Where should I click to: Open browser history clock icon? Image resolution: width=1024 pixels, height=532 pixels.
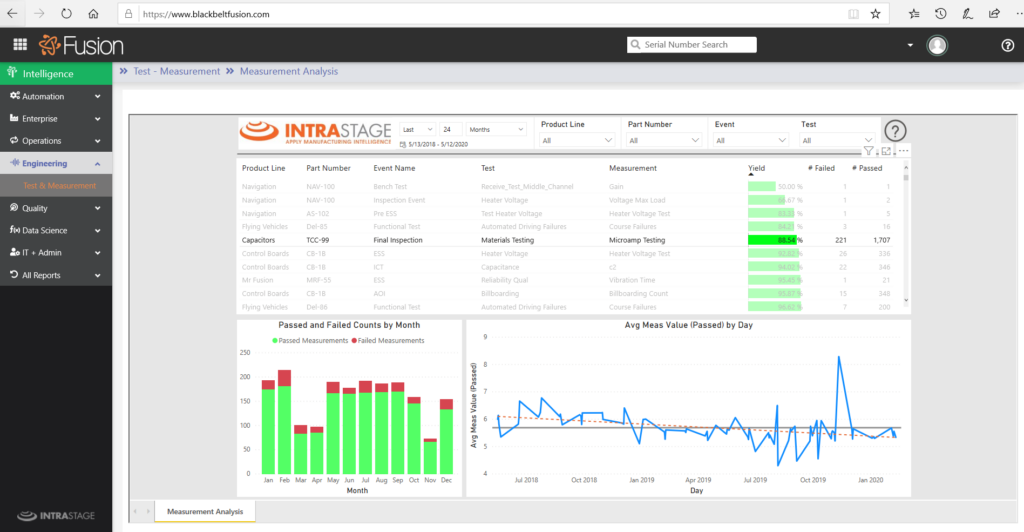coord(940,14)
